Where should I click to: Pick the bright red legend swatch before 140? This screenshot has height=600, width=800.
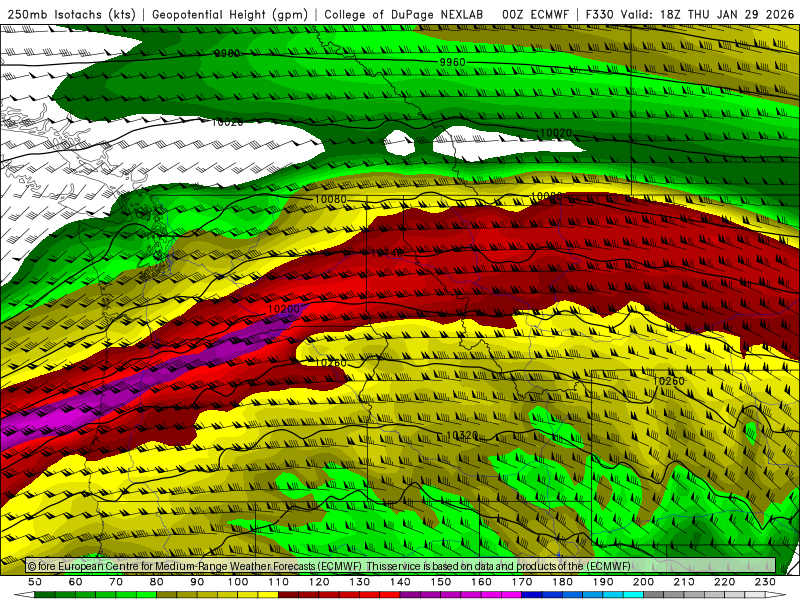point(390,595)
